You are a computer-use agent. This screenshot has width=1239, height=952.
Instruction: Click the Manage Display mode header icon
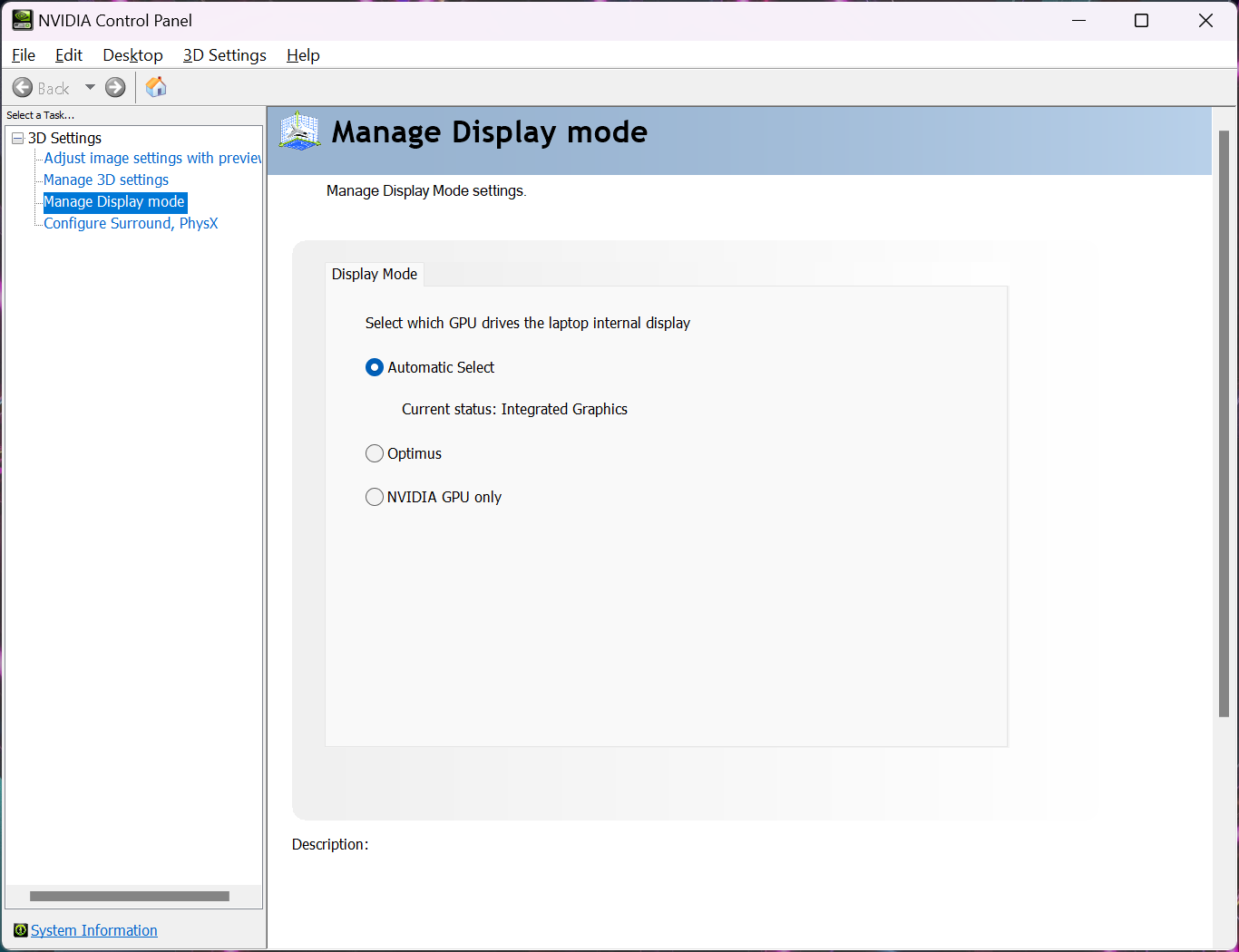tap(300, 132)
